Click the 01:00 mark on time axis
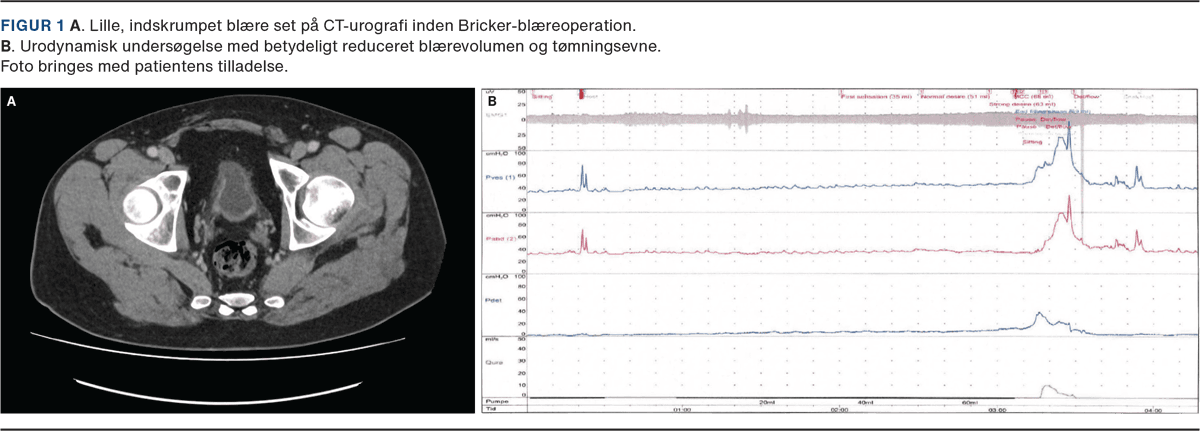Viewport: 1200px width, 431px height. pyautogui.click(x=683, y=409)
